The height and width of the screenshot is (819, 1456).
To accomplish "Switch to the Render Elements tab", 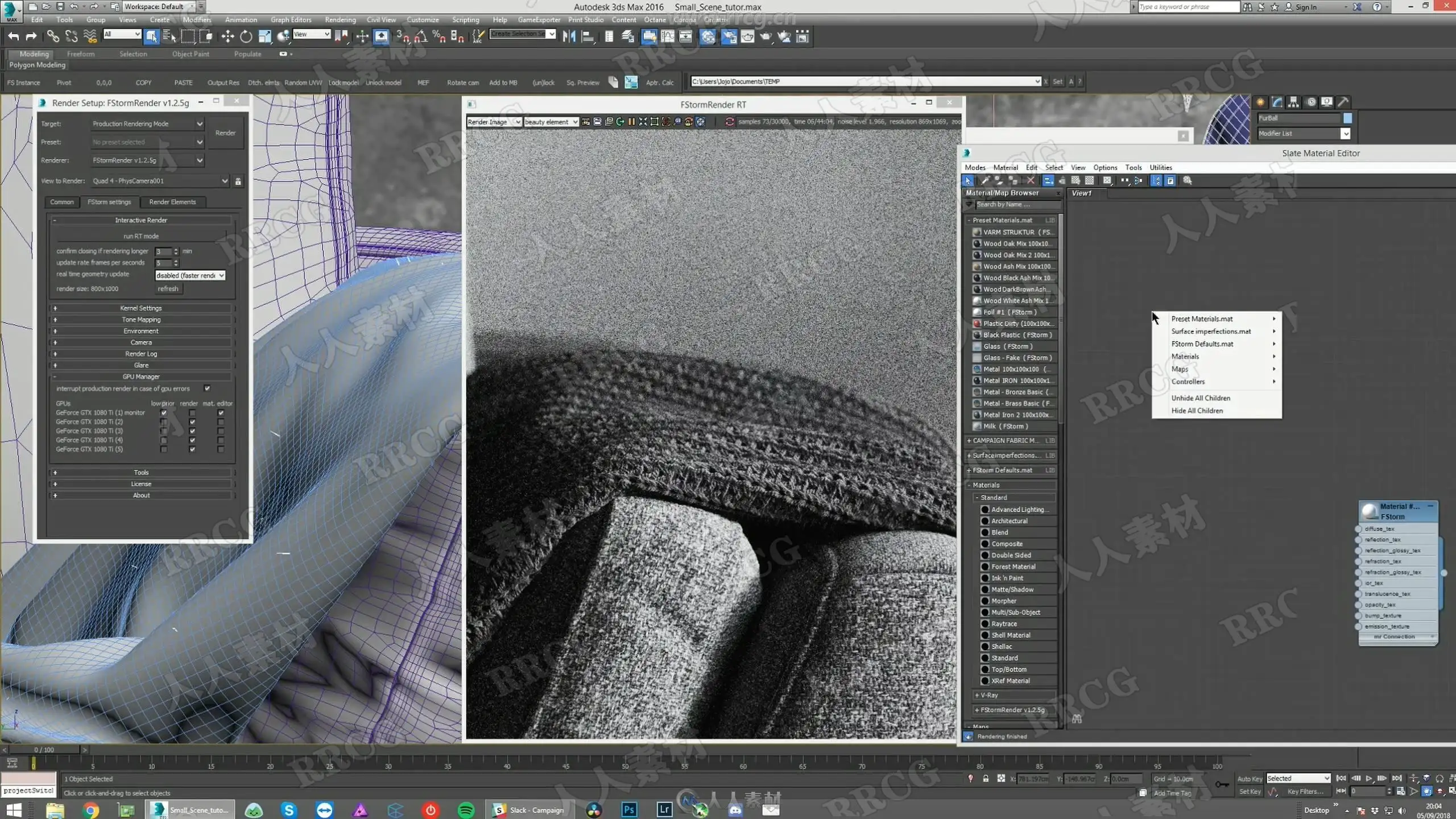I will coord(172,202).
